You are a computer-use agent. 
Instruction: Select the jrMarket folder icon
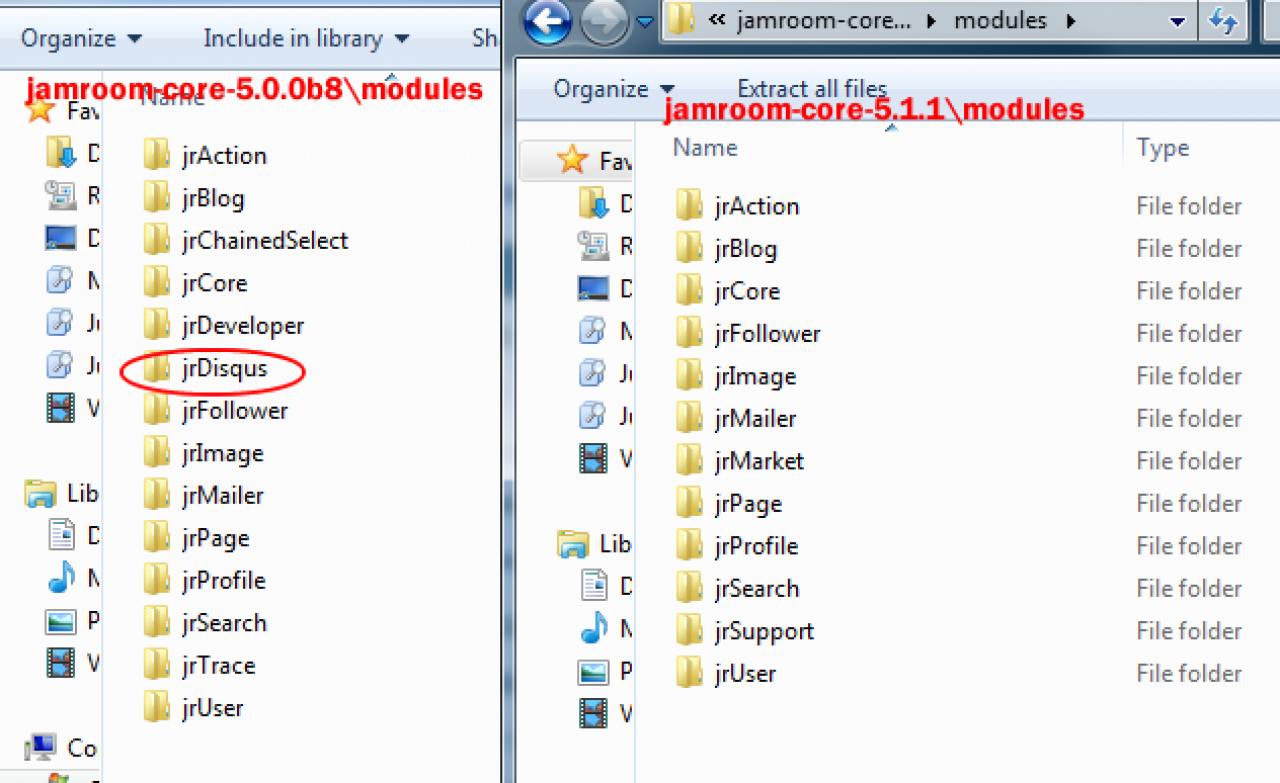689,461
